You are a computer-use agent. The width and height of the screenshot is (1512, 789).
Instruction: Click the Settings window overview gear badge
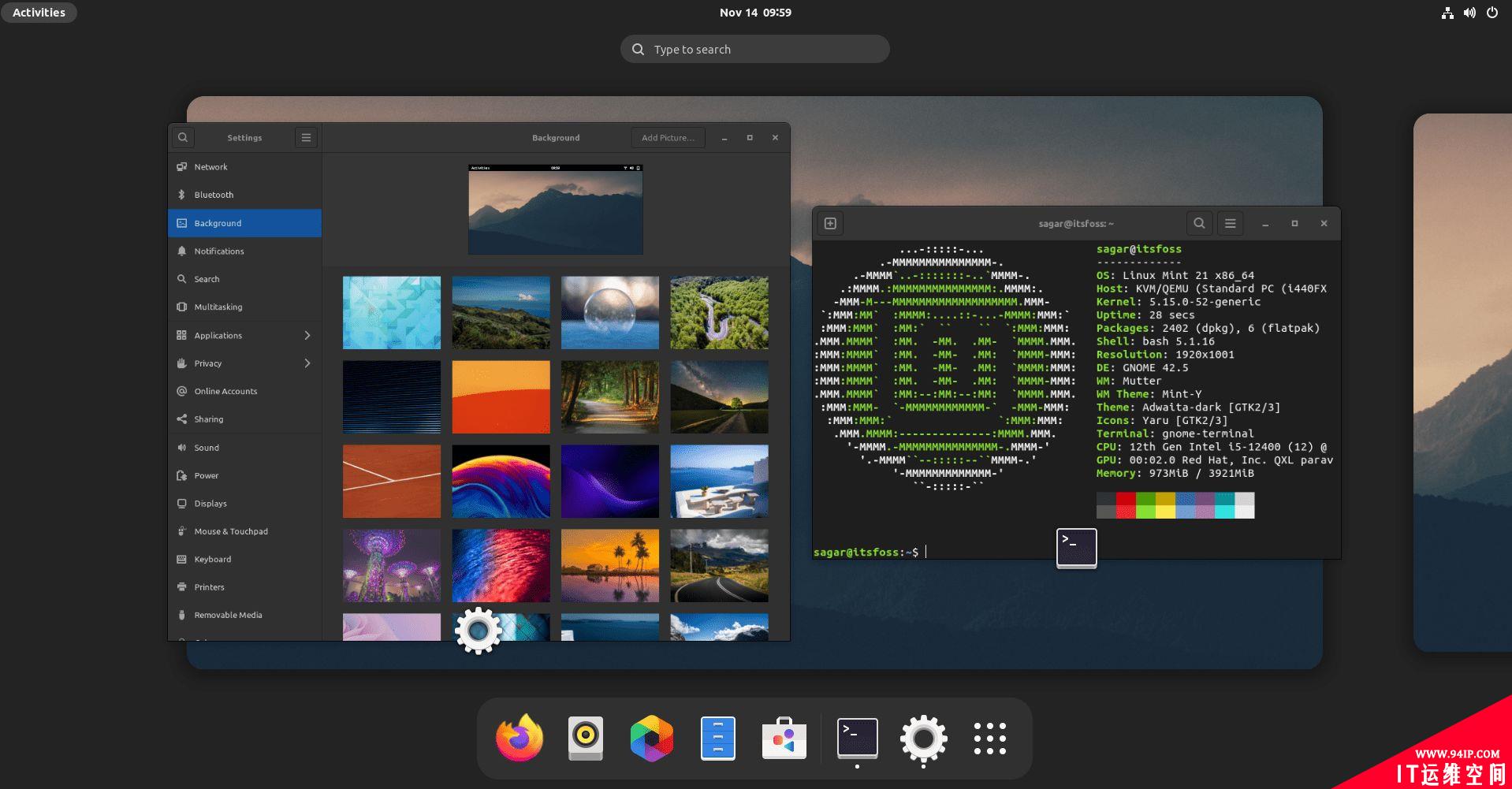pyautogui.click(x=479, y=631)
